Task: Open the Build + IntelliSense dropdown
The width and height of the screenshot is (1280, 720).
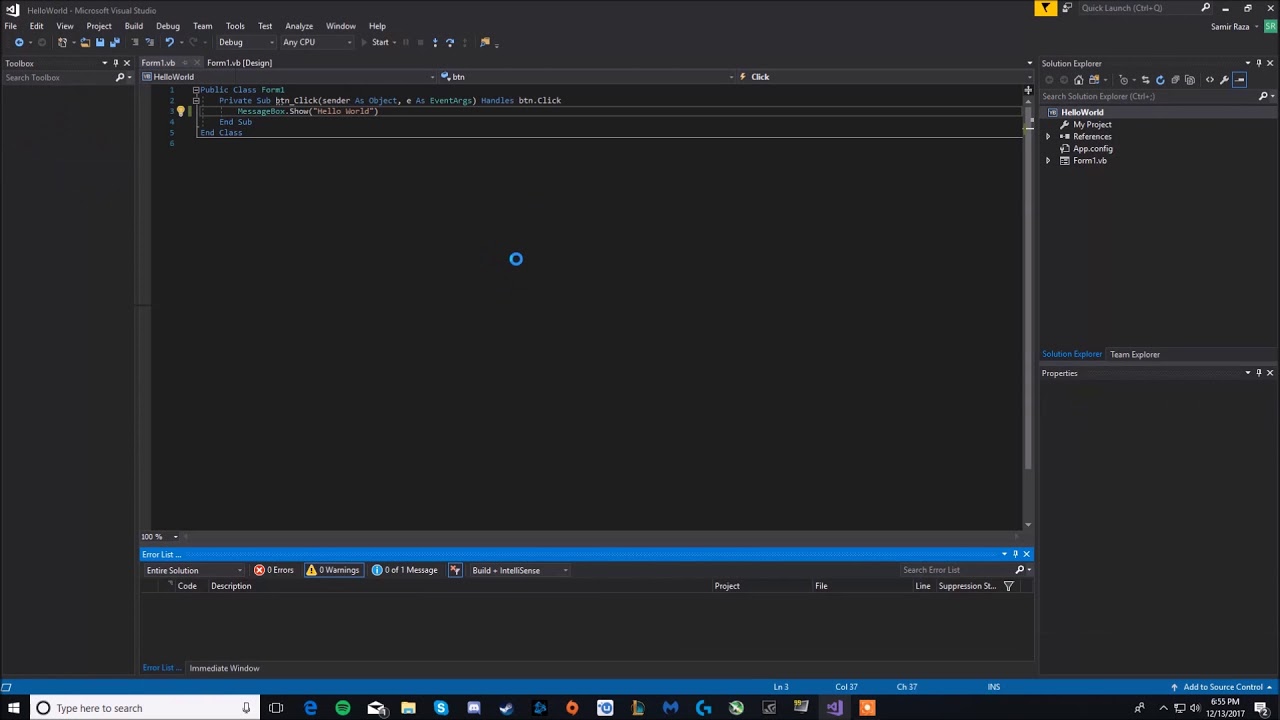Action: (x=519, y=570)
